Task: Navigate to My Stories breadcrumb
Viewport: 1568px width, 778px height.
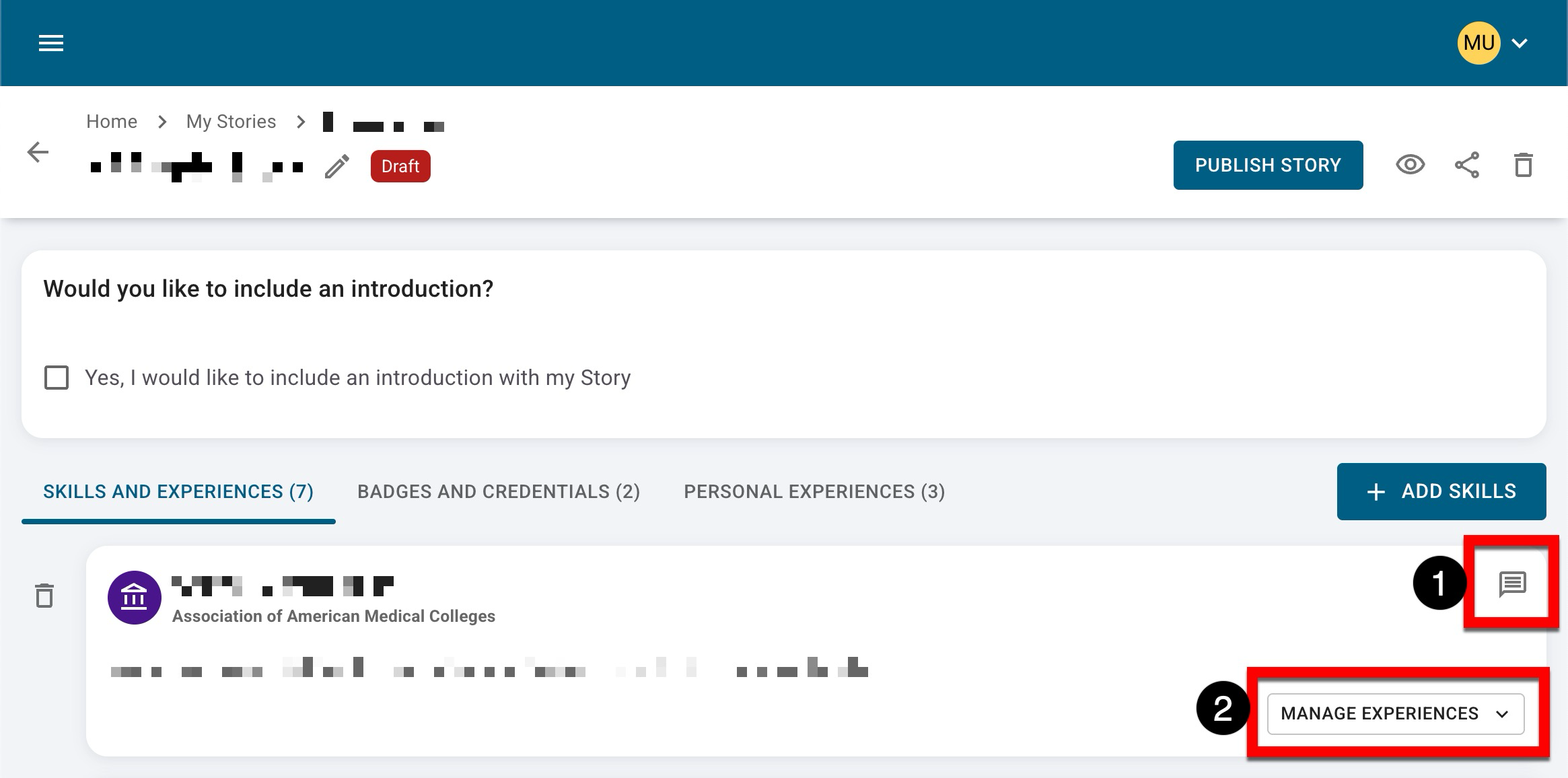Action: [x=231, y=122]
